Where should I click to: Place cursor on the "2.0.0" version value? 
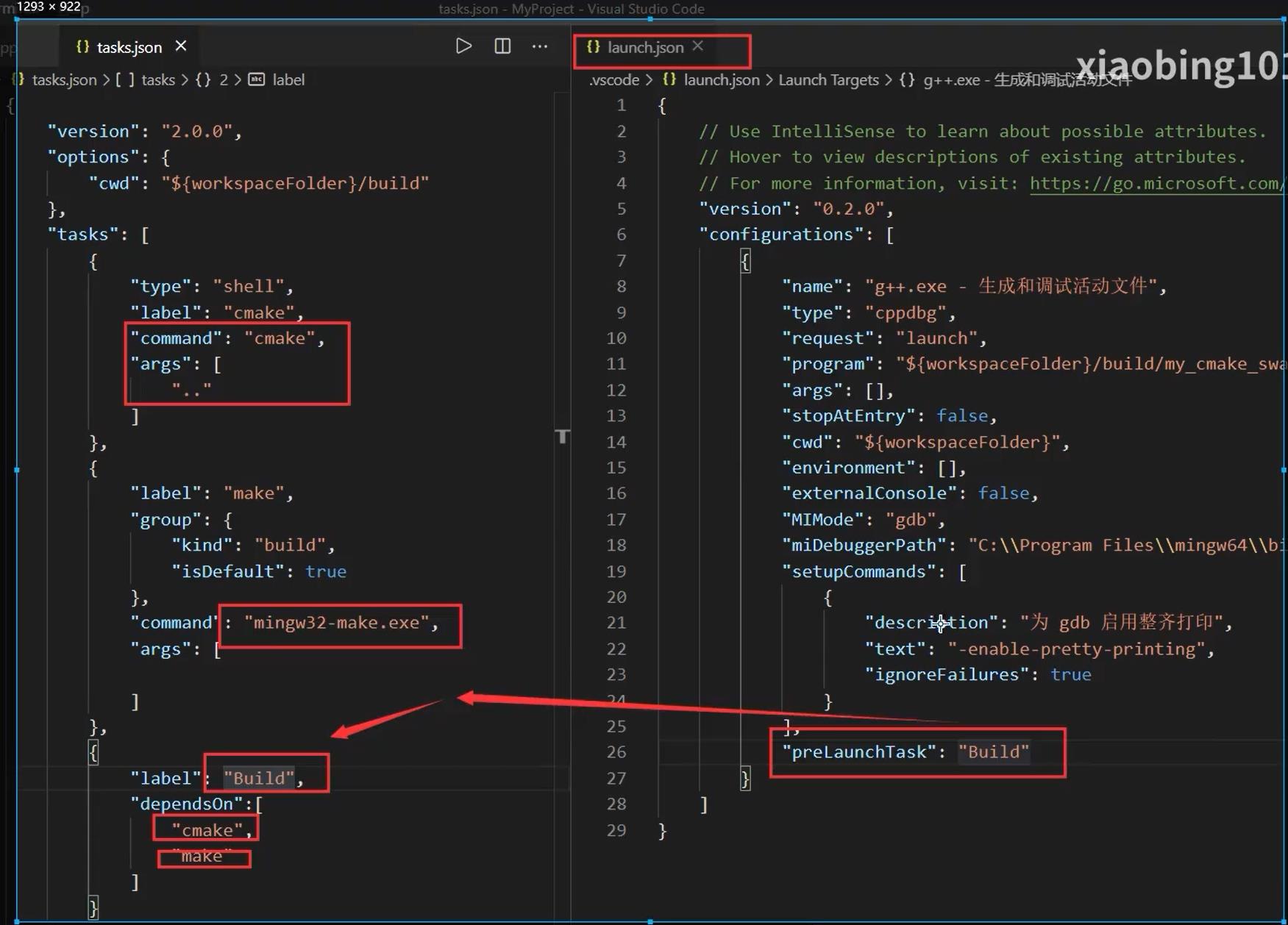pos(196,131)
